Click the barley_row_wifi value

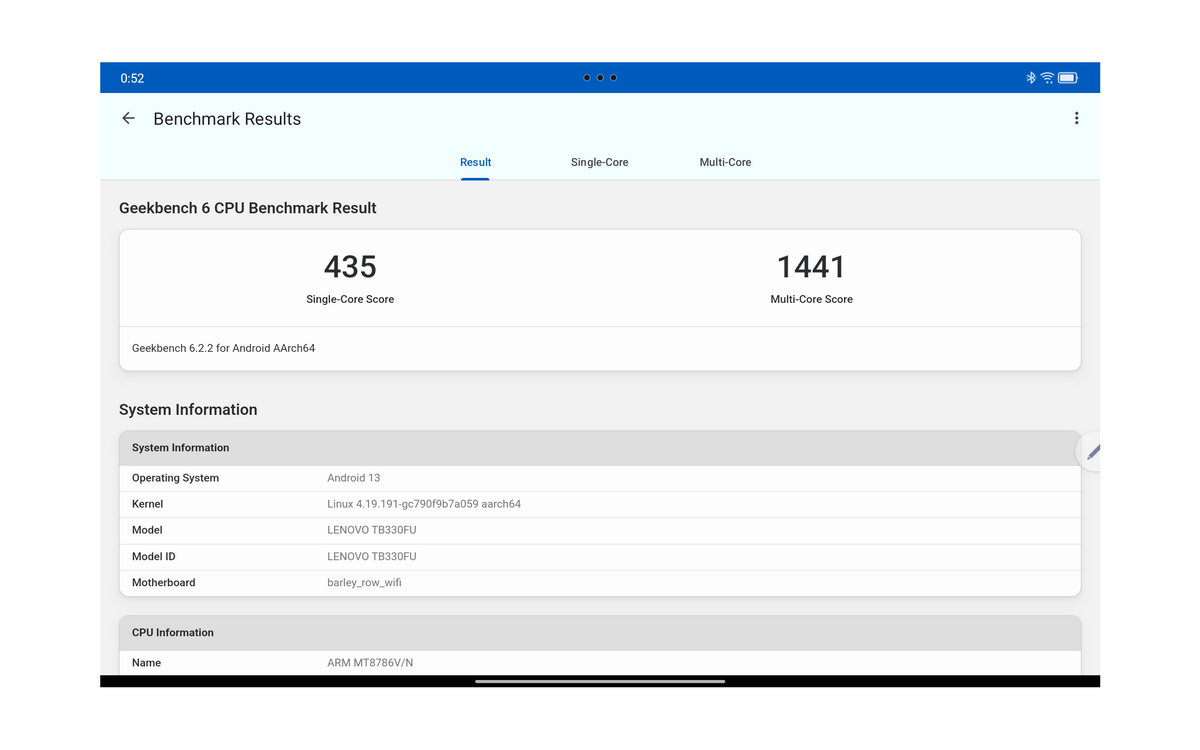tap(364, 582)
